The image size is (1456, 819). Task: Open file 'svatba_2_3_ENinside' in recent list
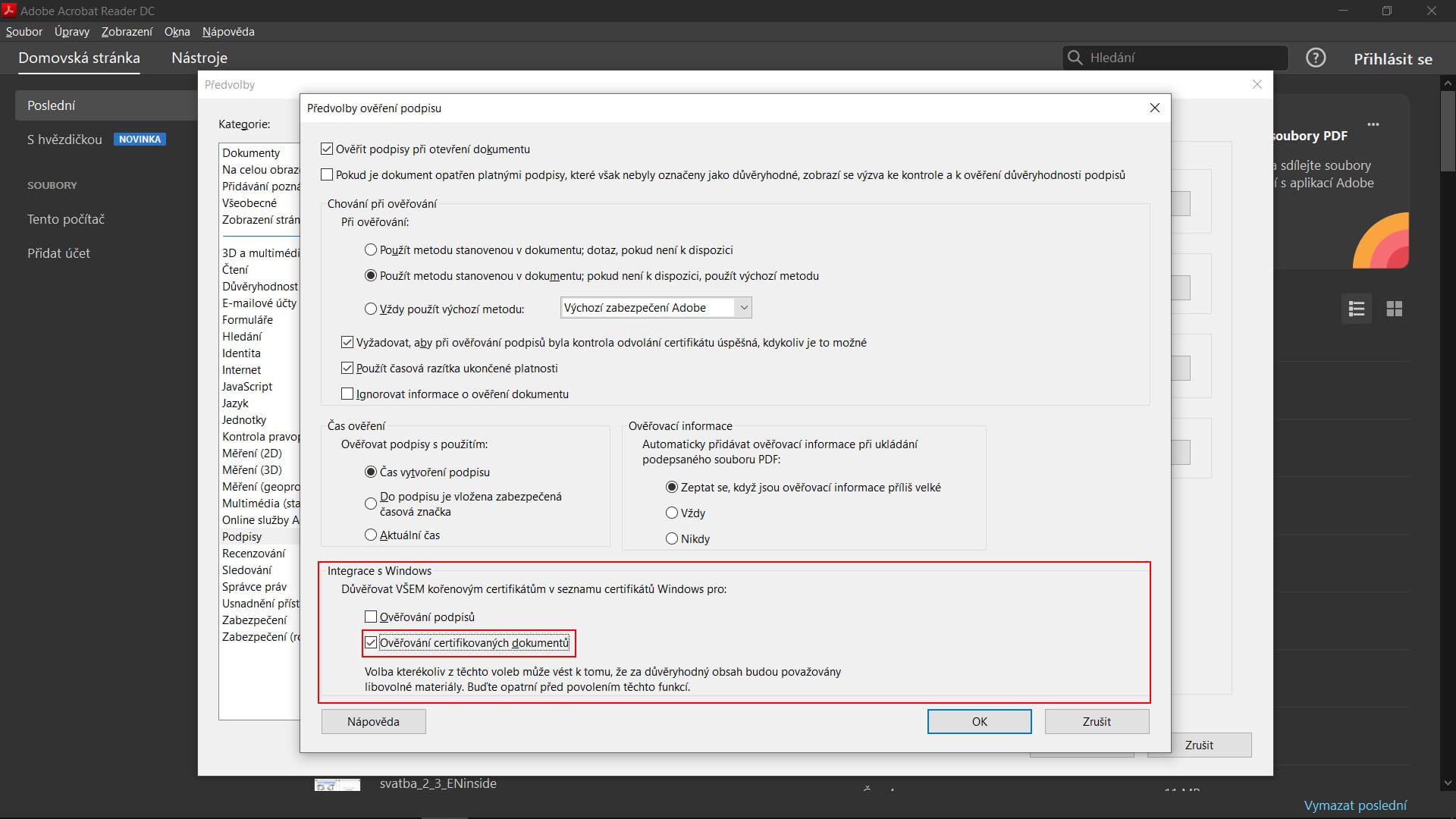tap(438, 783)
